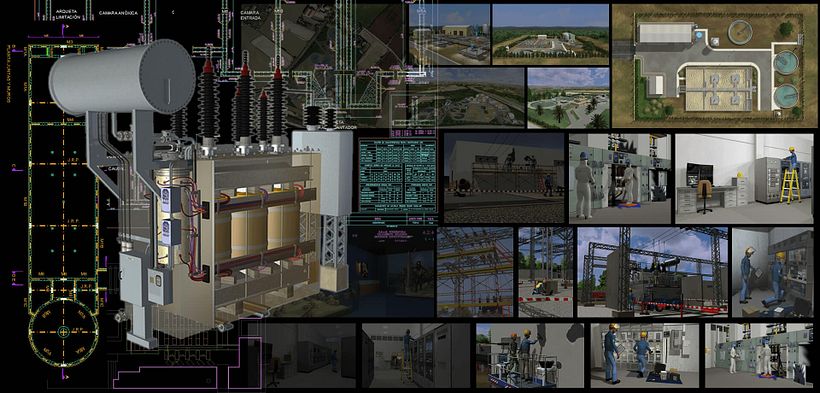820x393 pixels.
Task: Click the ARQUETA LIMITACION label
Action: tap(68, 14)
